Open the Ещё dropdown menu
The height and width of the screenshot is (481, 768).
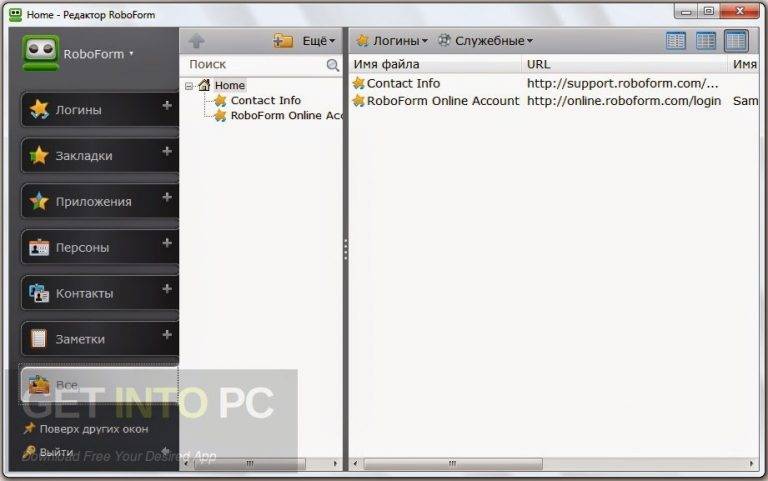point(318,41)
